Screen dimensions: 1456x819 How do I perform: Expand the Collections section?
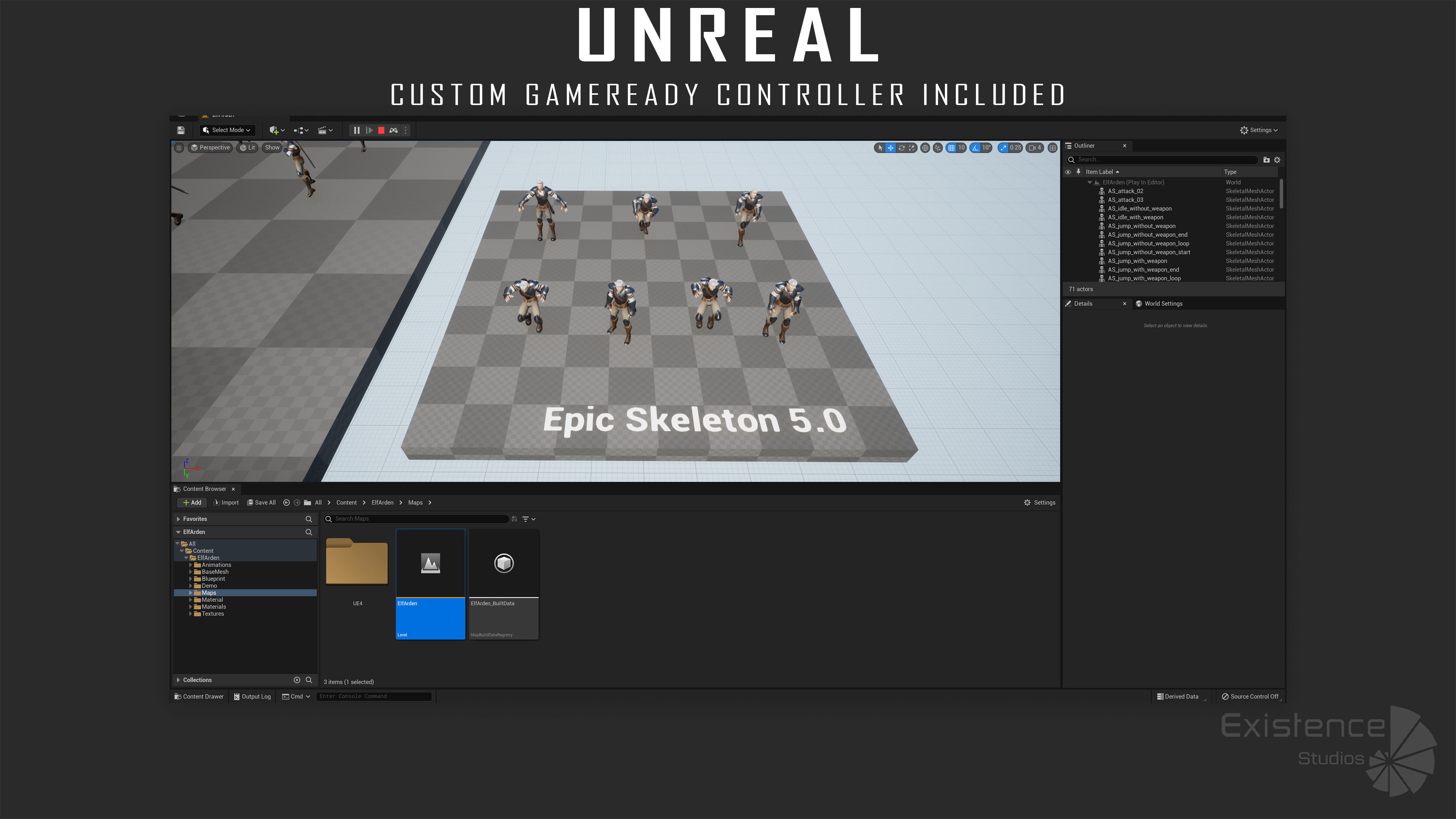tap(179, 680)
